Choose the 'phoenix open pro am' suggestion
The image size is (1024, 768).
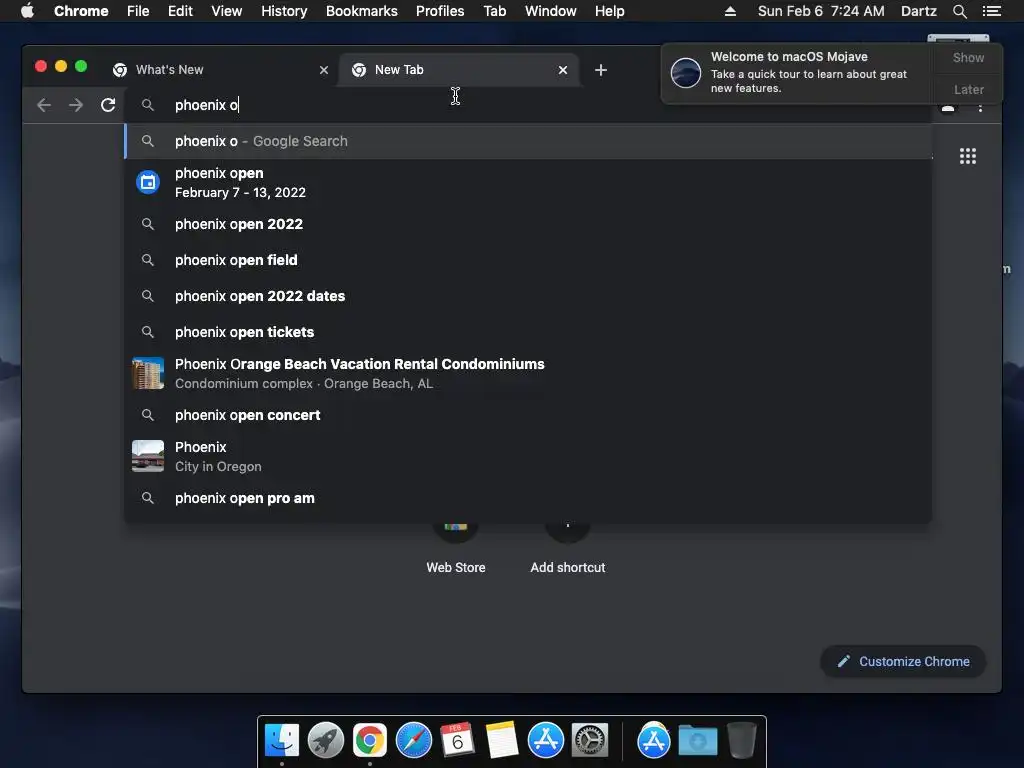[x=528, y=498]
